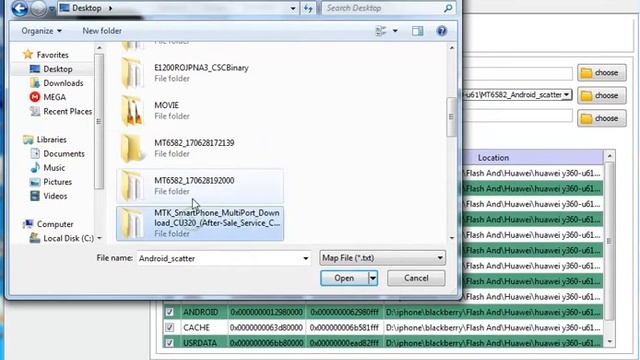Select the MT6582_170628192000 folder icon
Image resolution: width=640 pixels, height=360 pixels.
tap(132, 186)
